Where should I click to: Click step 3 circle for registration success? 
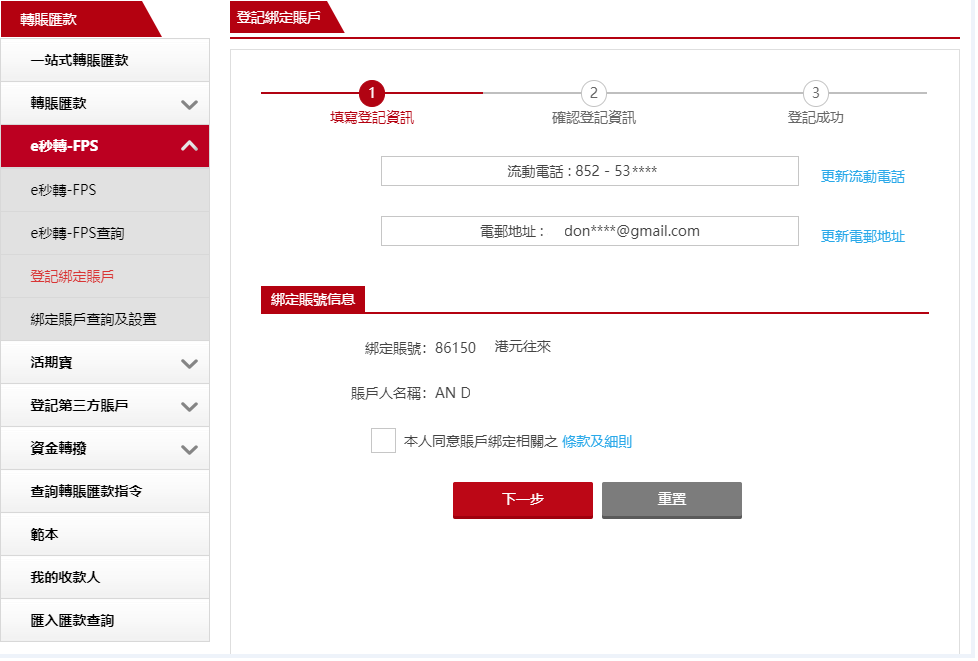click(x=815, y=93)
